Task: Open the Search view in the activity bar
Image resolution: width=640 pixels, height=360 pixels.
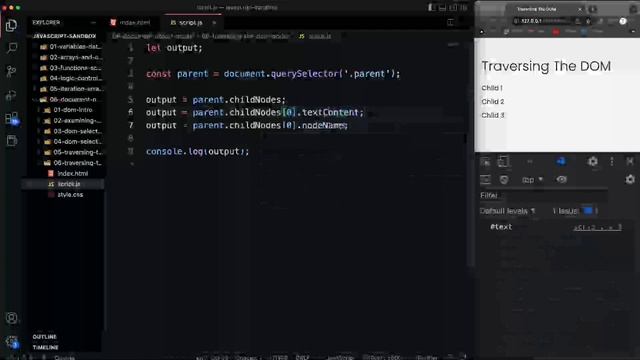Action: [11, 48]
